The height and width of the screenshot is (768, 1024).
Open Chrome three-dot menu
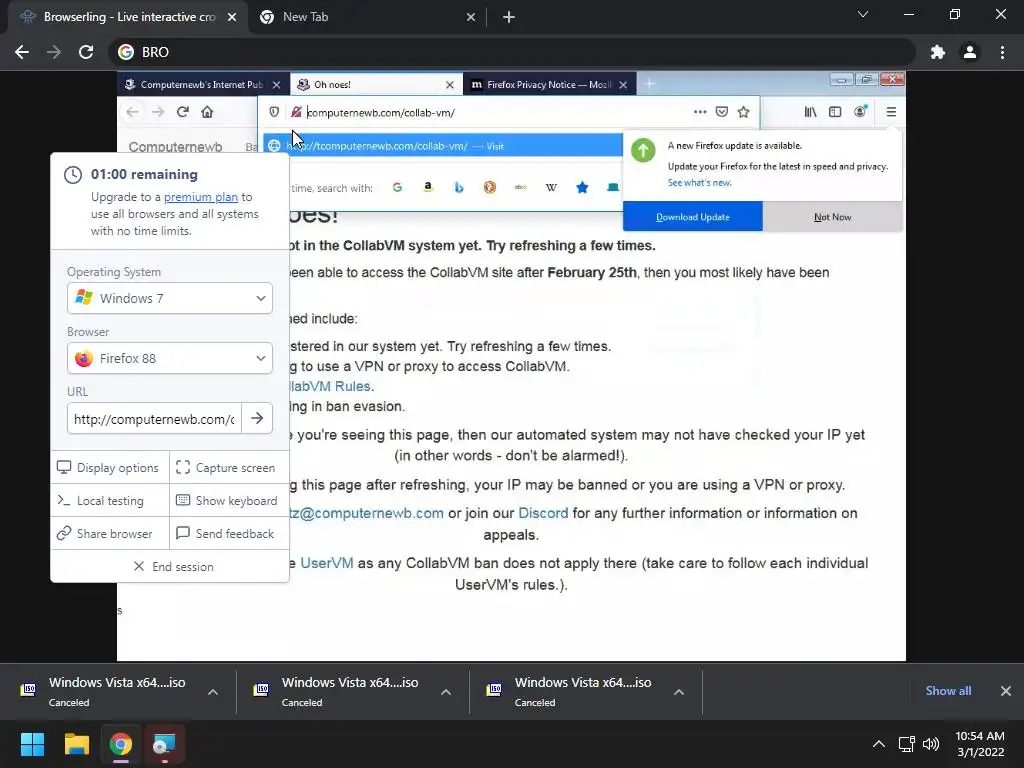click(1002, 52)
